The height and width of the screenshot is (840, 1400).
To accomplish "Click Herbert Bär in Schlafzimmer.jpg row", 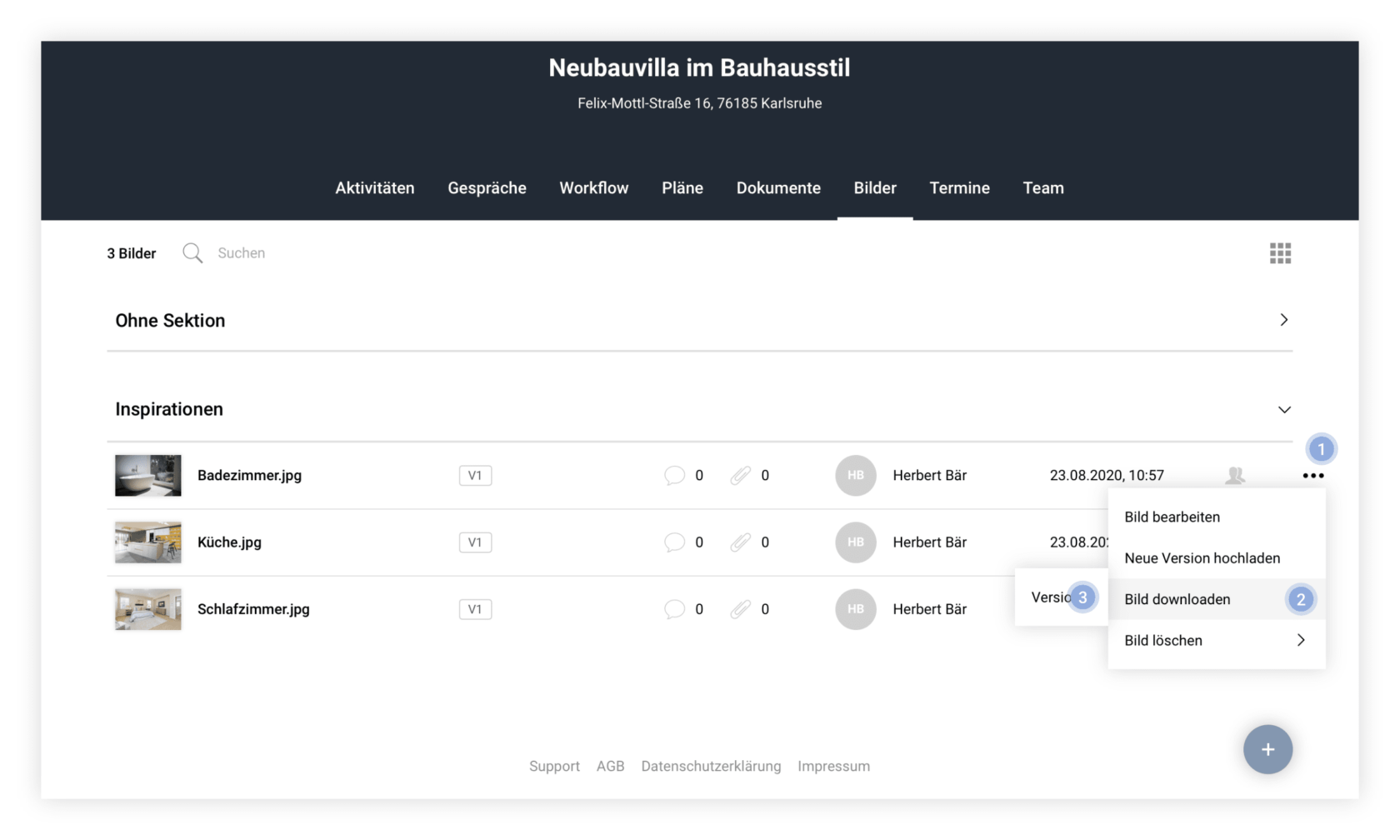I will tap(929, 609).
